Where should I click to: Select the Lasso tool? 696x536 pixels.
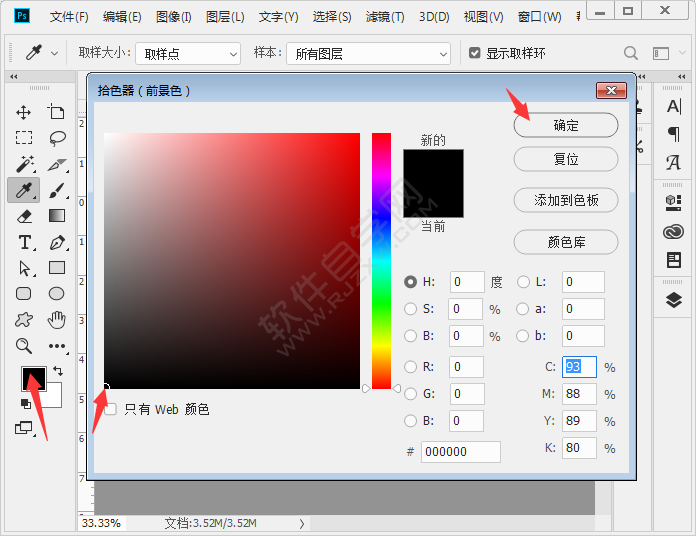[x=57, y=138]
